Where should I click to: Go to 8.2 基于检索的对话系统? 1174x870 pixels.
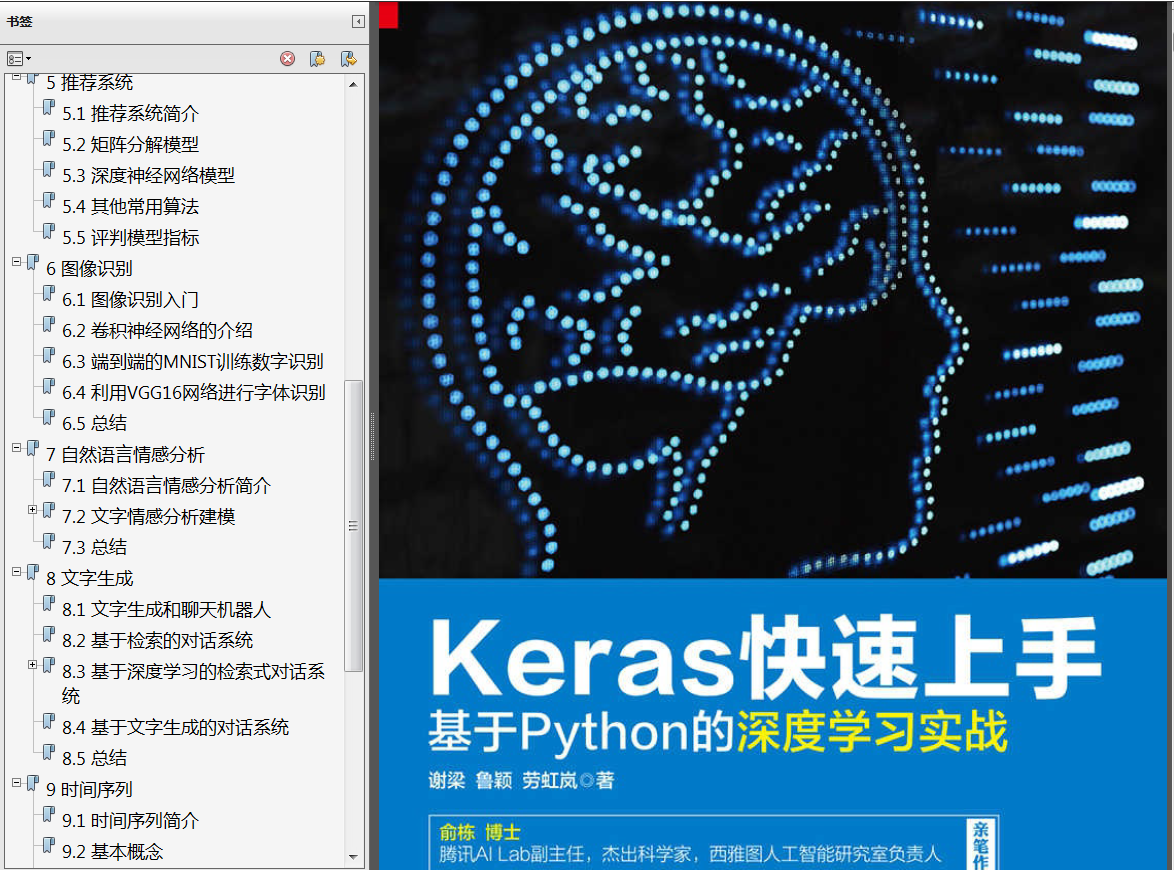pyautogui.click(x=157, y=641)
